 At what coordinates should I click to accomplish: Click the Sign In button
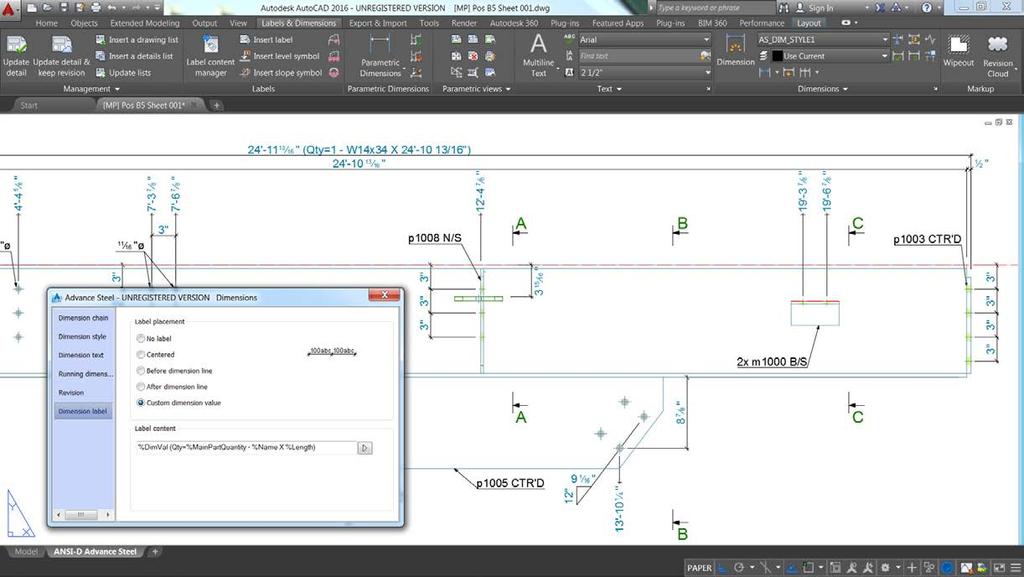click(814, 8)
